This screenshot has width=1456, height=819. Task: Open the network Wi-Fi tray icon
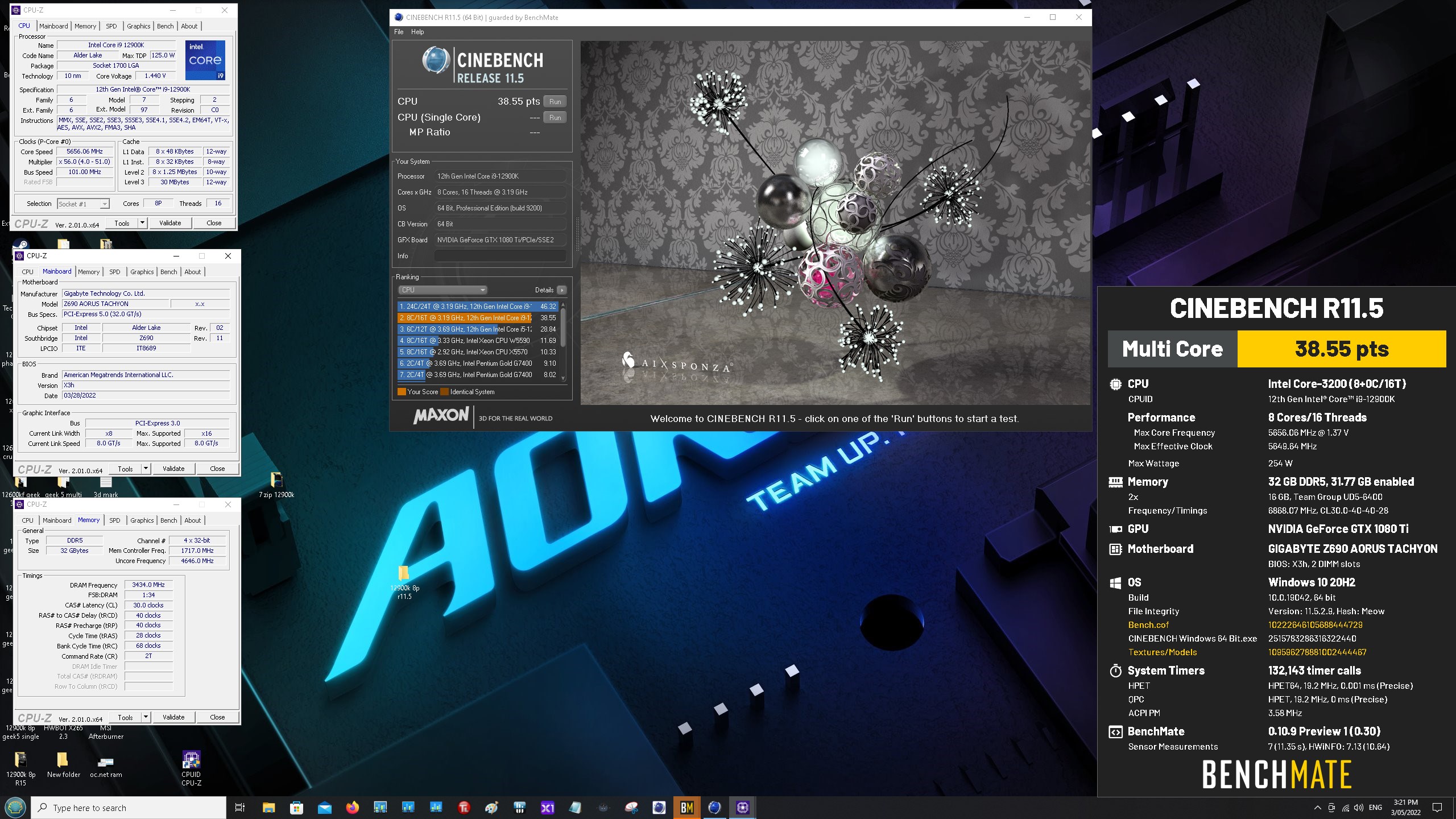1346,808
